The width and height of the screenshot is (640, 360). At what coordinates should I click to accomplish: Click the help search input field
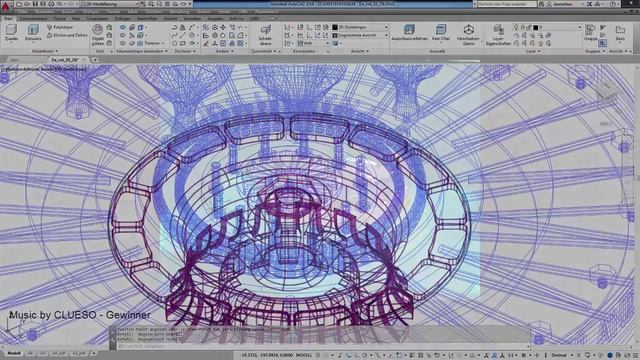click(507, 4)
